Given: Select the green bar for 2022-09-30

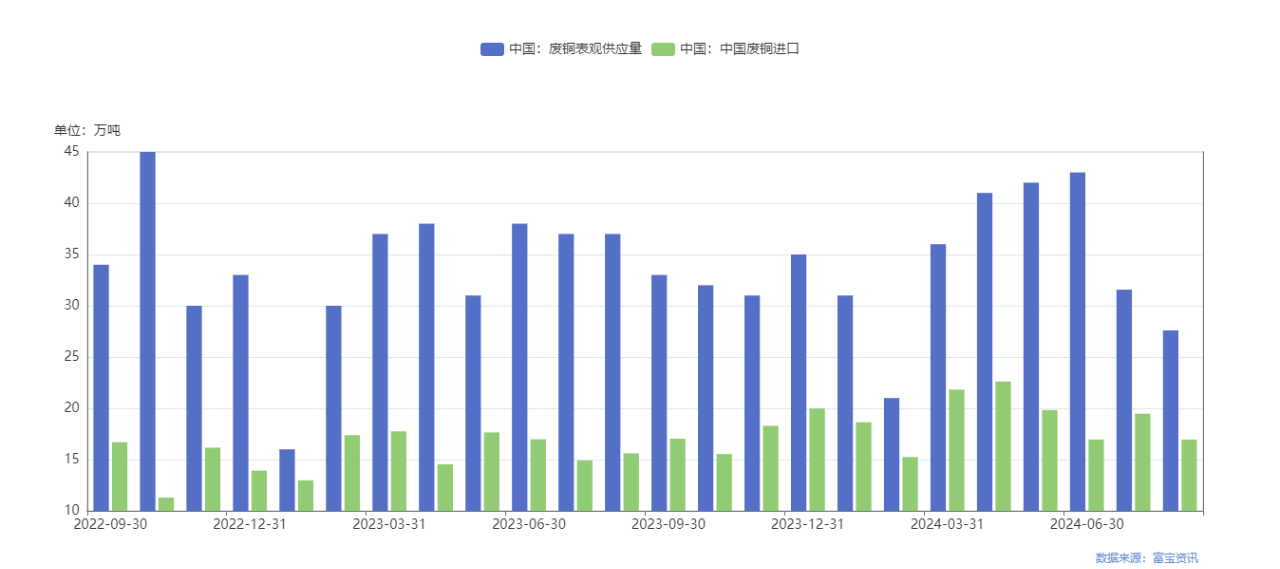Looking at the screenshot, I should (120, 476).
